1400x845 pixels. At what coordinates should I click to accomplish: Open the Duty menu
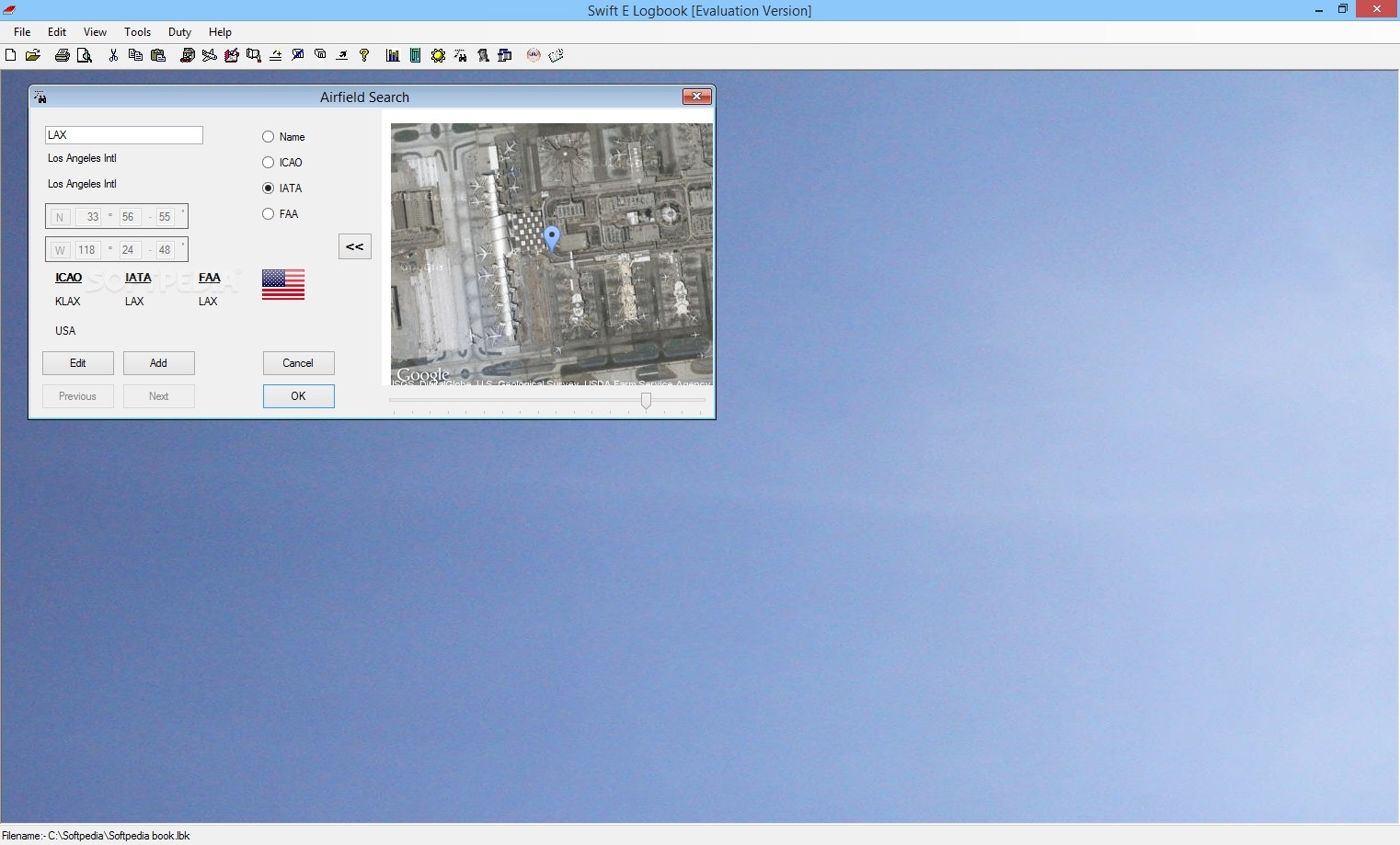click(x=179, y=31)
